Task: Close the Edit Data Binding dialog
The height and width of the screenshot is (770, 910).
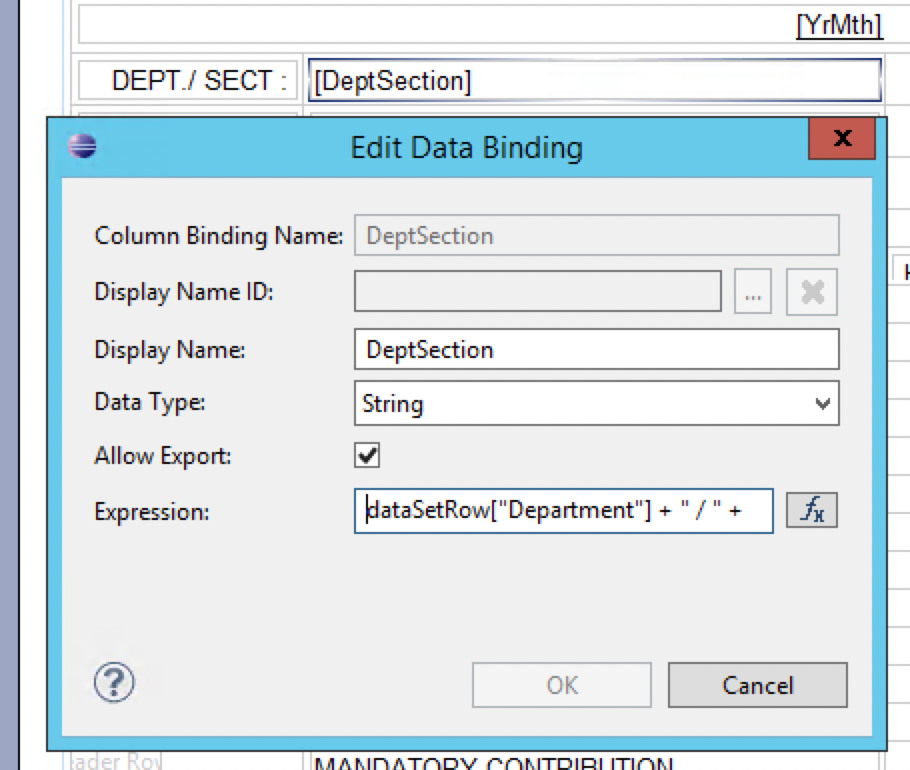Action: 841,139
